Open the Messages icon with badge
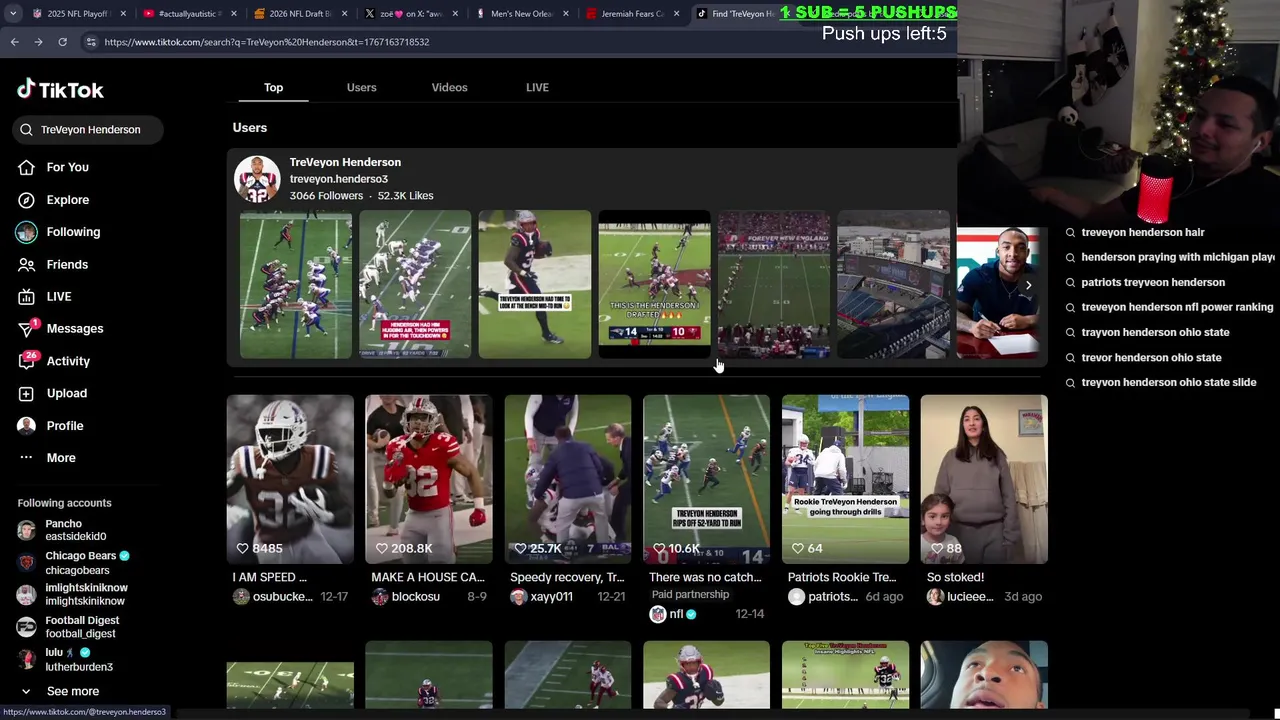Viewport: 1280px width, 720px height. pos(27,329)
